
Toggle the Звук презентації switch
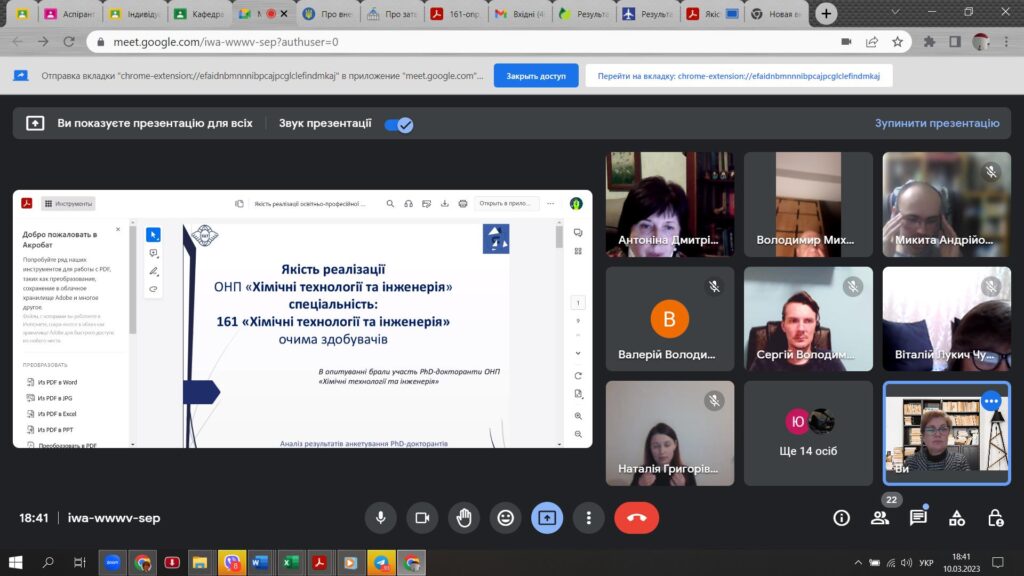399,124
